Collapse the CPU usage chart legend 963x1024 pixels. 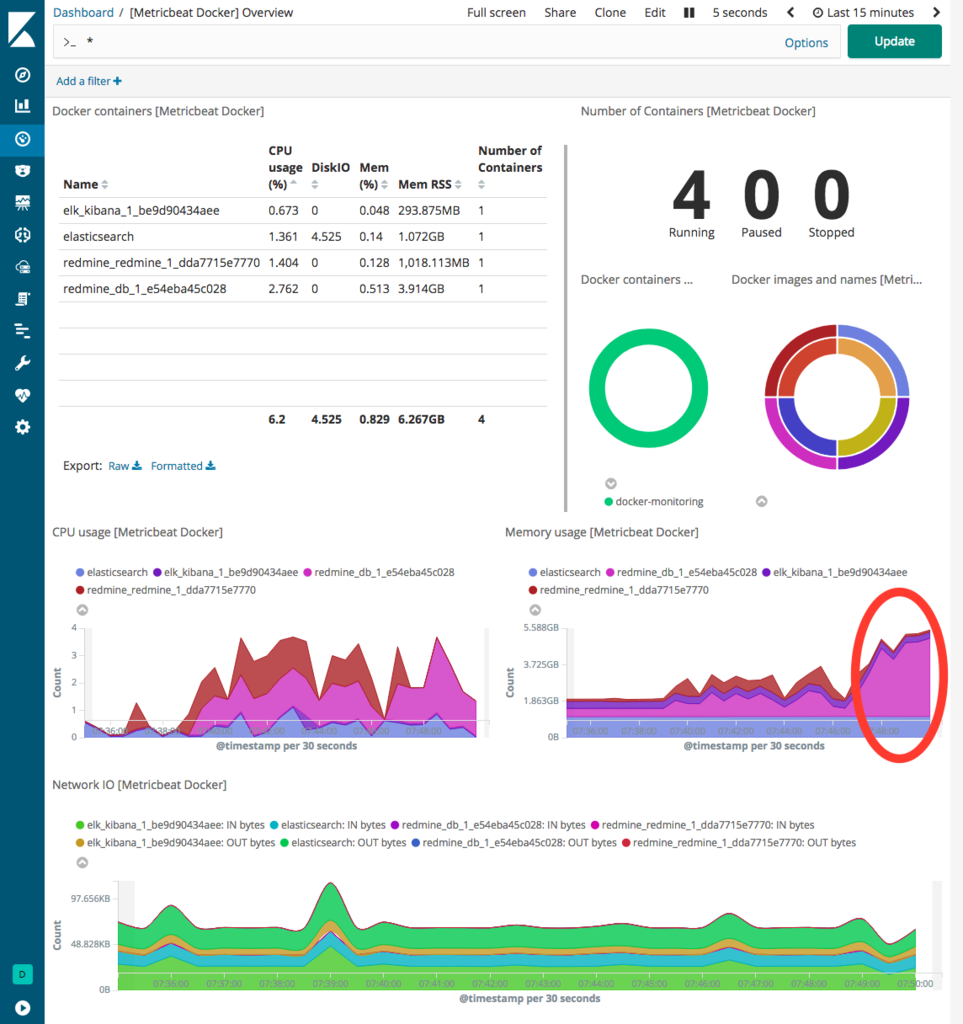click(x=82, y=610)
